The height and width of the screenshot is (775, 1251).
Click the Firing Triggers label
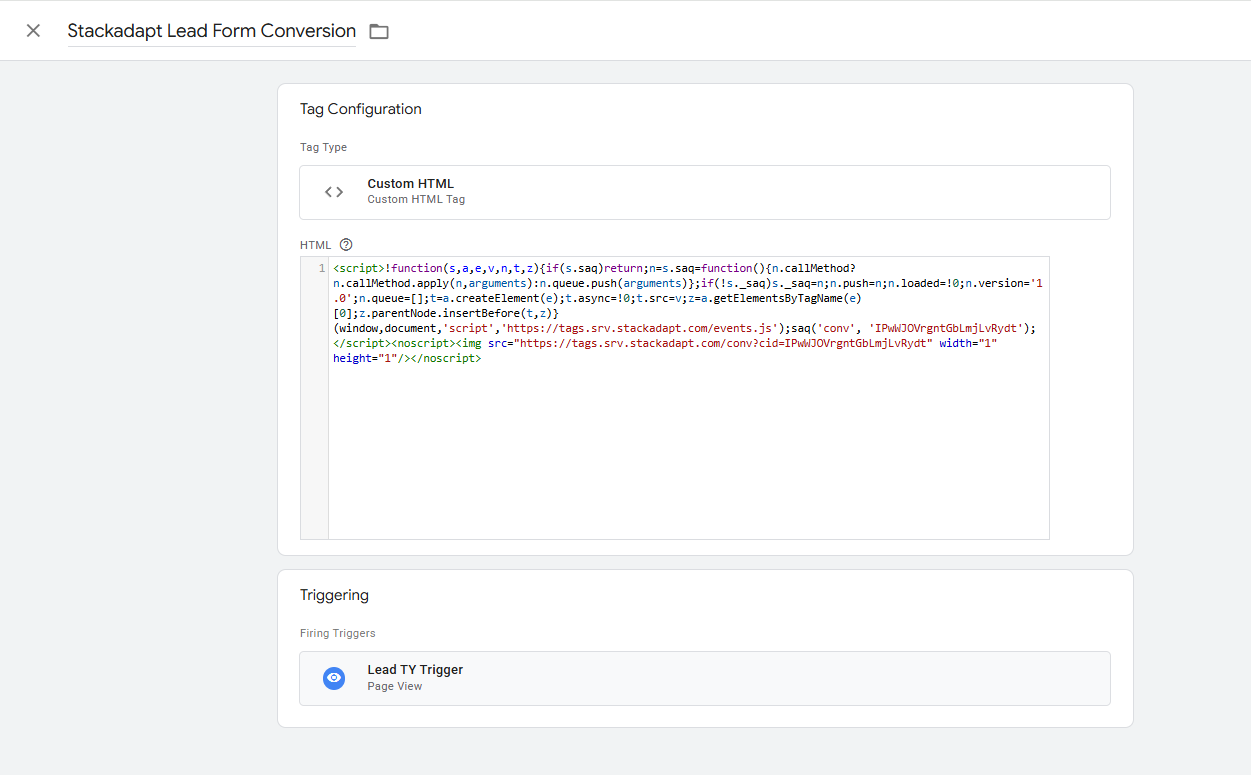tap(338, 633)
